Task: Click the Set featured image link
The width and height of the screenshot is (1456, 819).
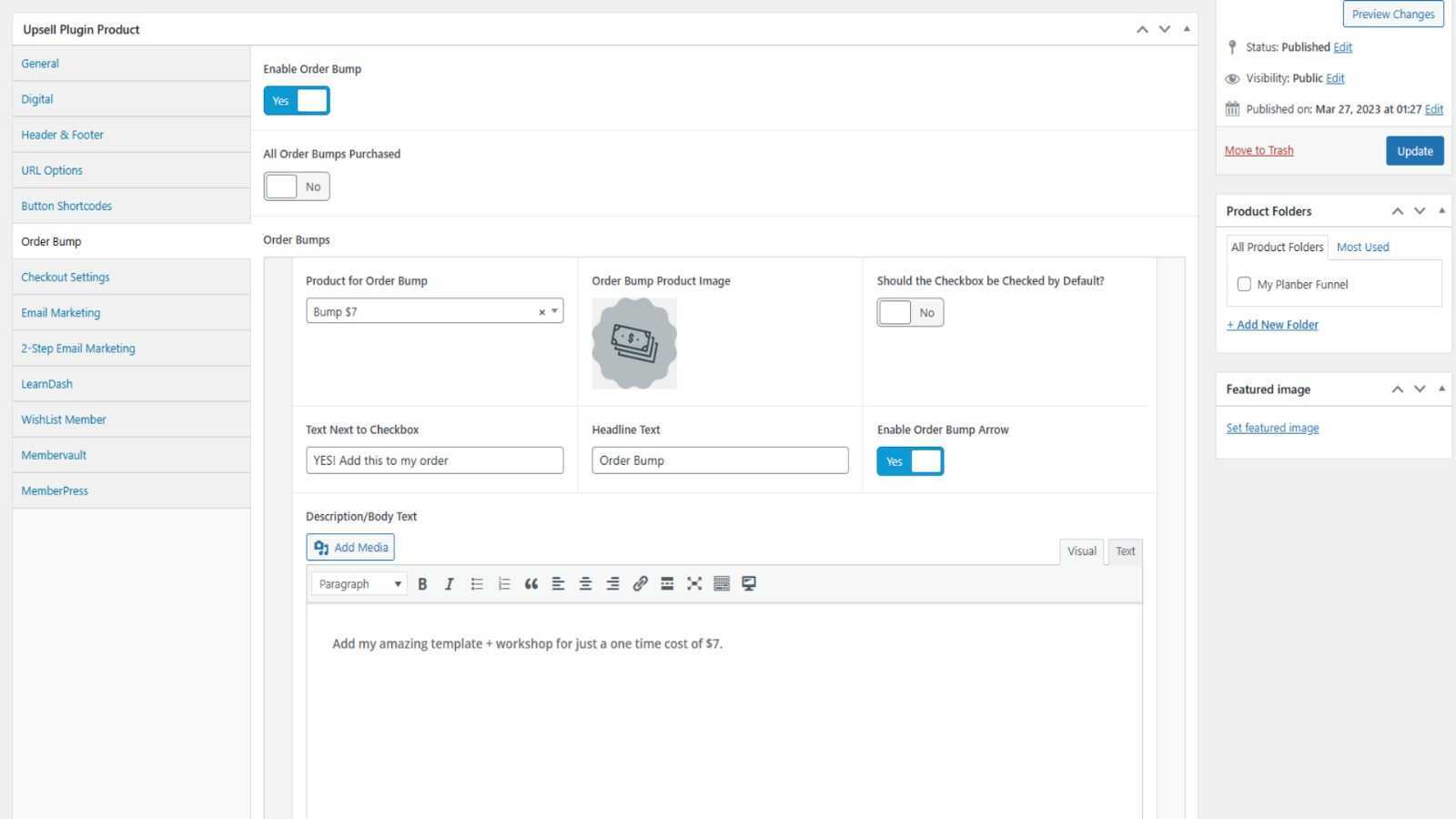Action: pyautogui.click(x=1271, y=429)
